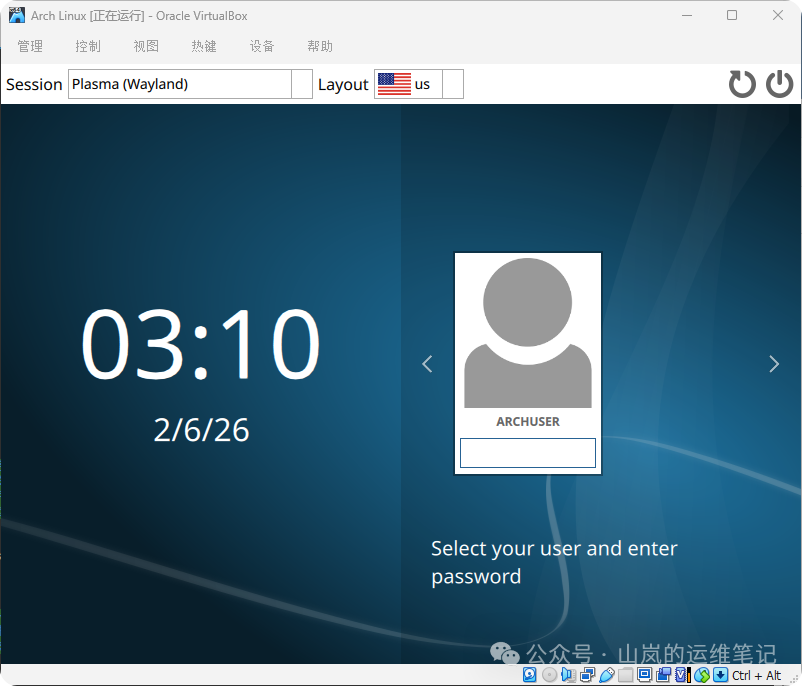
Task: Open the Session dropdown Plasma (Wayland)
Action: (x=190, y=84)
